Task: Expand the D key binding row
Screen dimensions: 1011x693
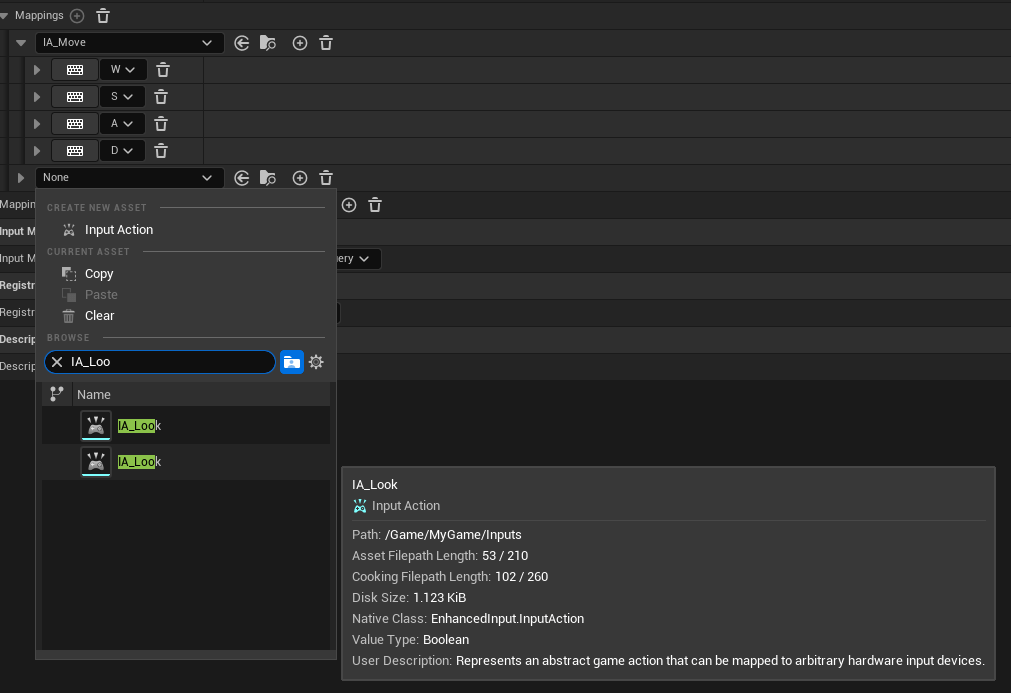Action: click(37, 151)
